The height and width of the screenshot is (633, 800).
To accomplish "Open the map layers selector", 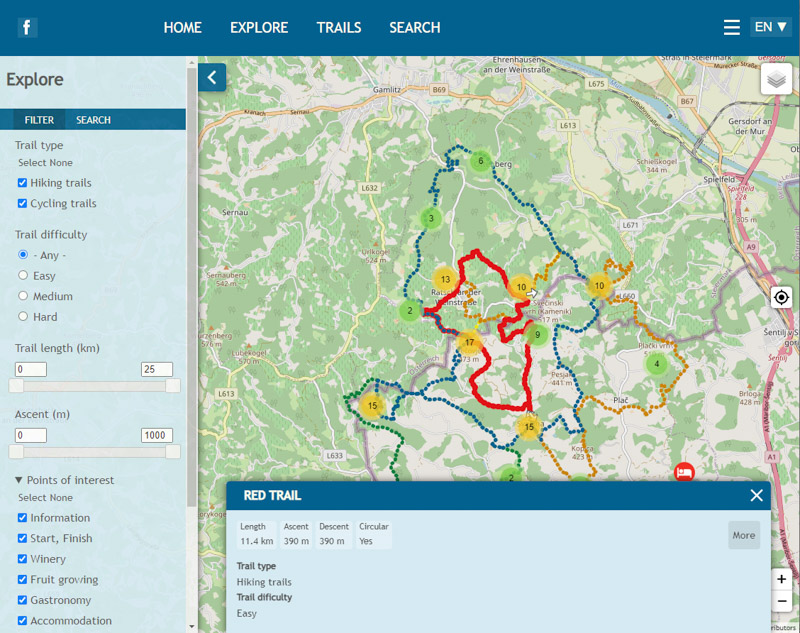I will tap(776, 79).
